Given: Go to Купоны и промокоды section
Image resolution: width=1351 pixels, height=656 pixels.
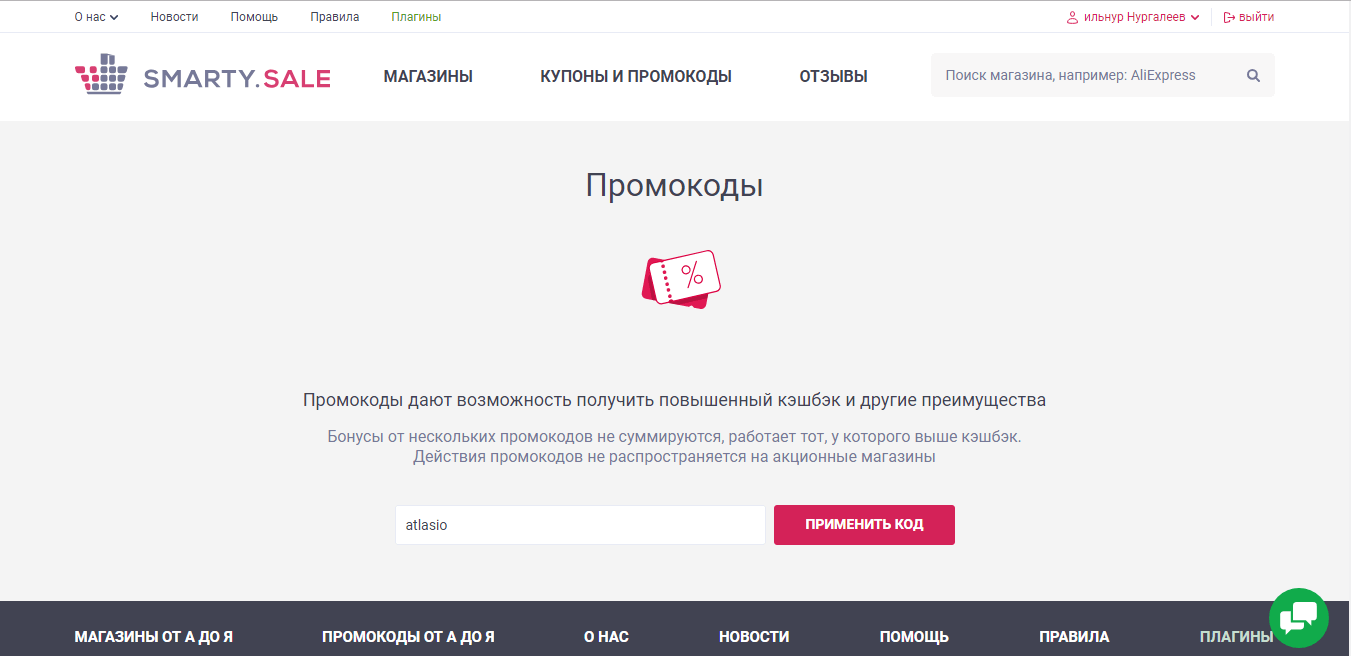Looking at the screenshot, I should point(636,76).
